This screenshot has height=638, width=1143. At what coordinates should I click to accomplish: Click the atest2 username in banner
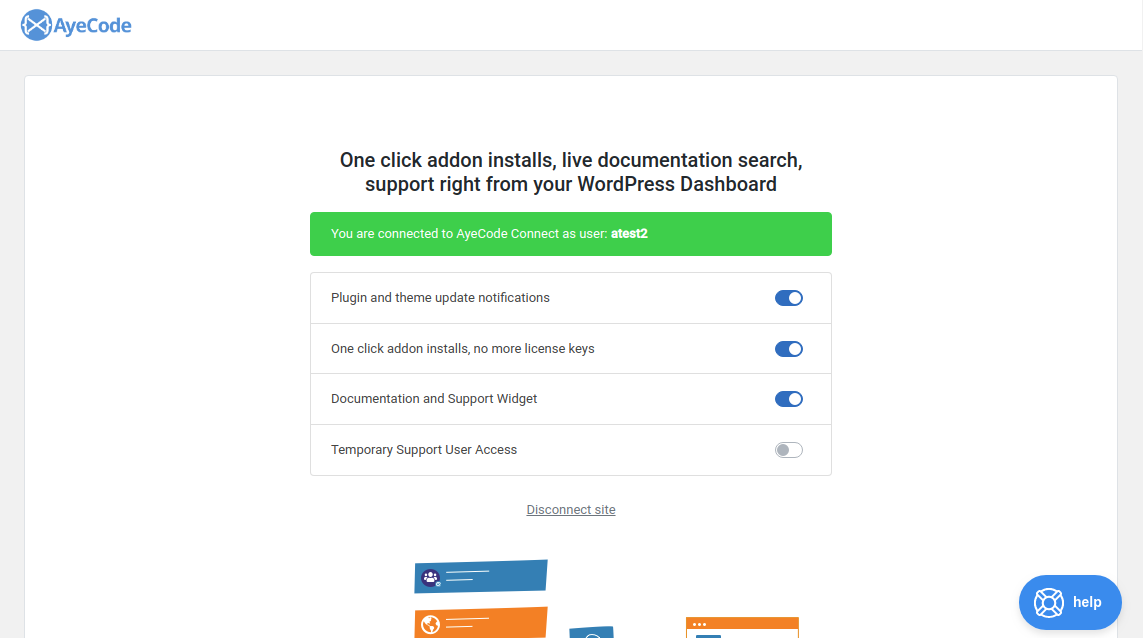point(629,234)
